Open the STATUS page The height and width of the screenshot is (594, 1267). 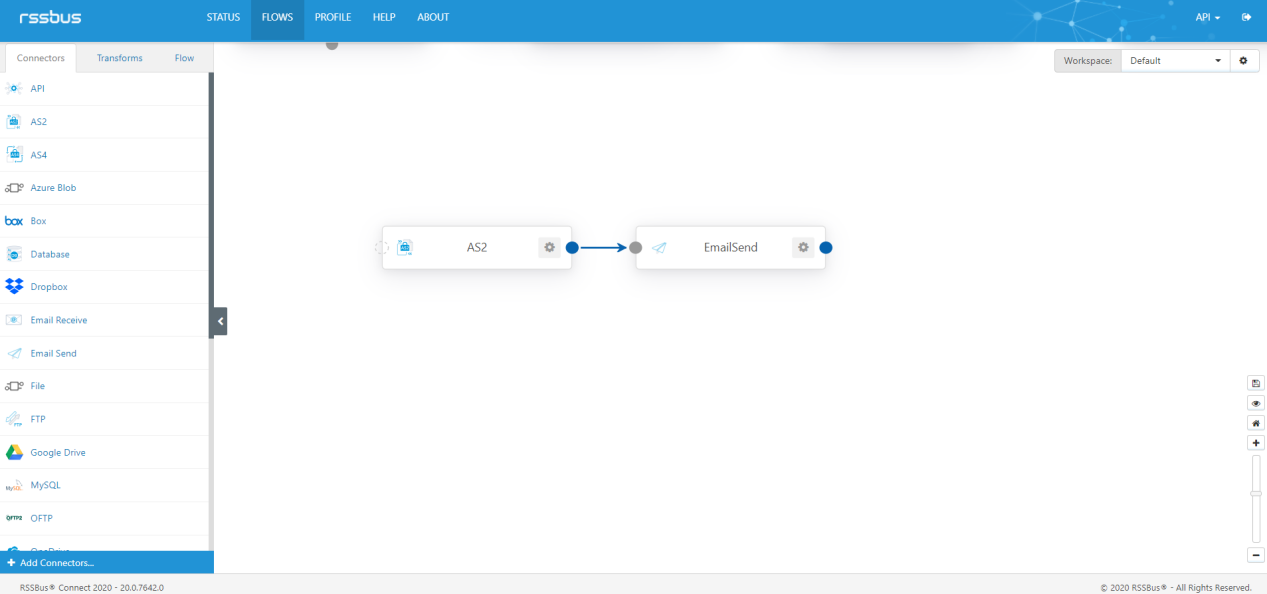pos(223,17)
